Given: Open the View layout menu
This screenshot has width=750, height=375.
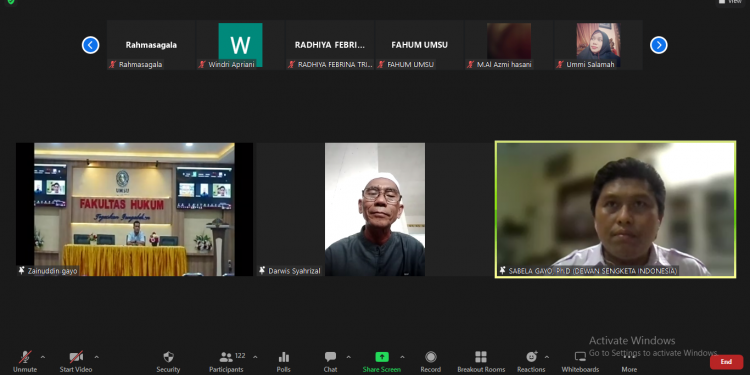Looking at the screenshot, I should [730, 2].
